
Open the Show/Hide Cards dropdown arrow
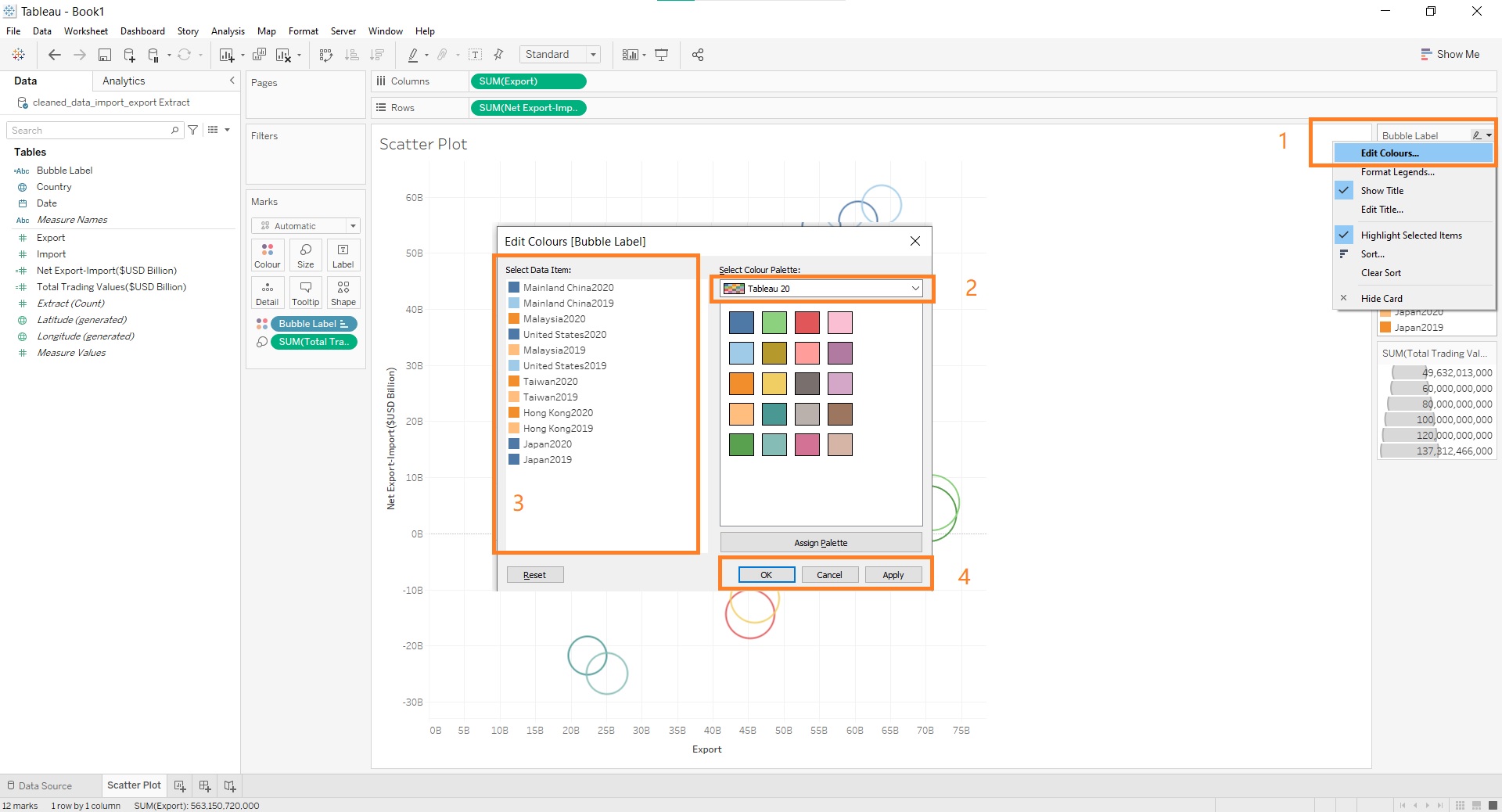[x=644, y=55]
